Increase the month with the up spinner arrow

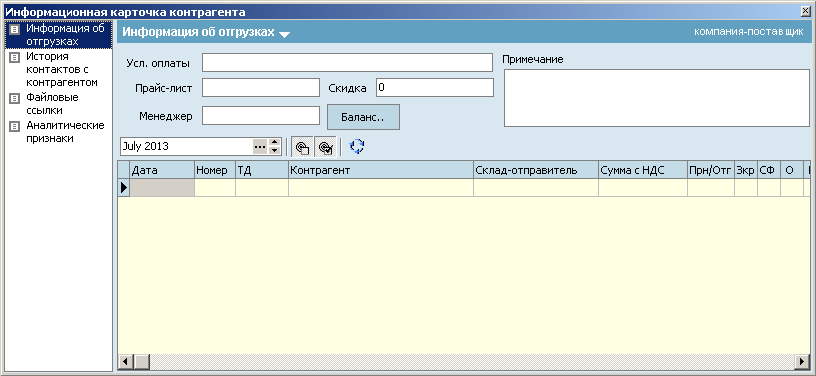275,142
